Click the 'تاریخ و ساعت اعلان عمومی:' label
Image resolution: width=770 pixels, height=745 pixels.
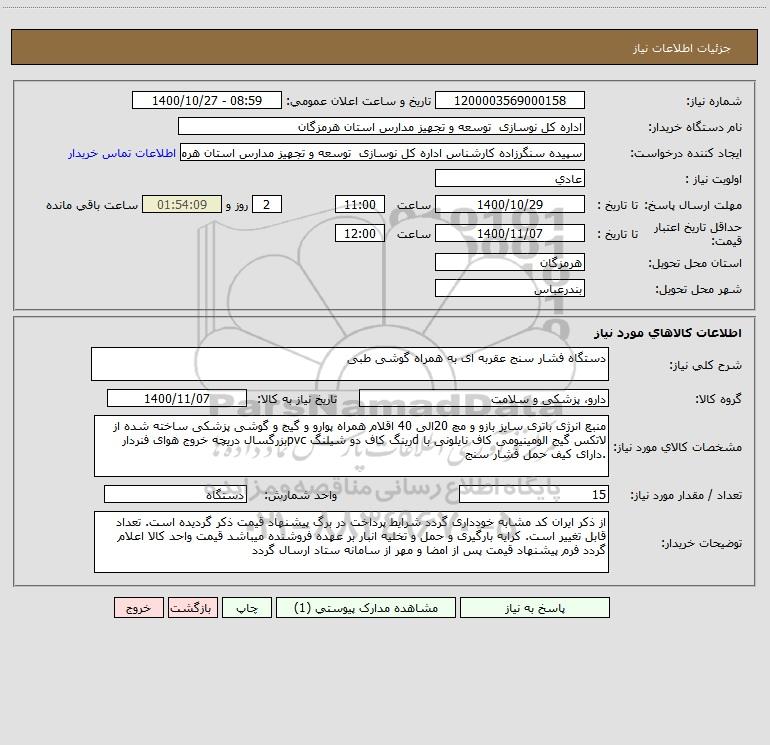click(359, 101)
